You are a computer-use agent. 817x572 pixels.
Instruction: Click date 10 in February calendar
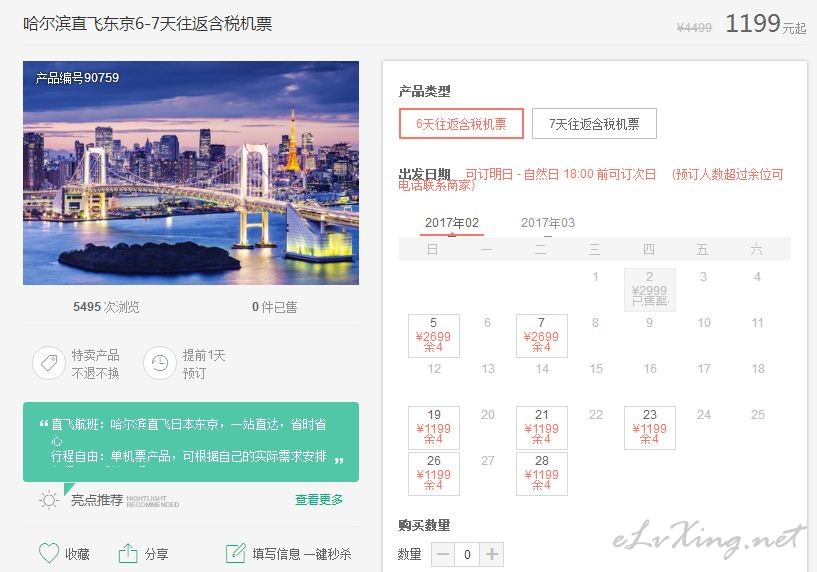click(x=704, y=323)
